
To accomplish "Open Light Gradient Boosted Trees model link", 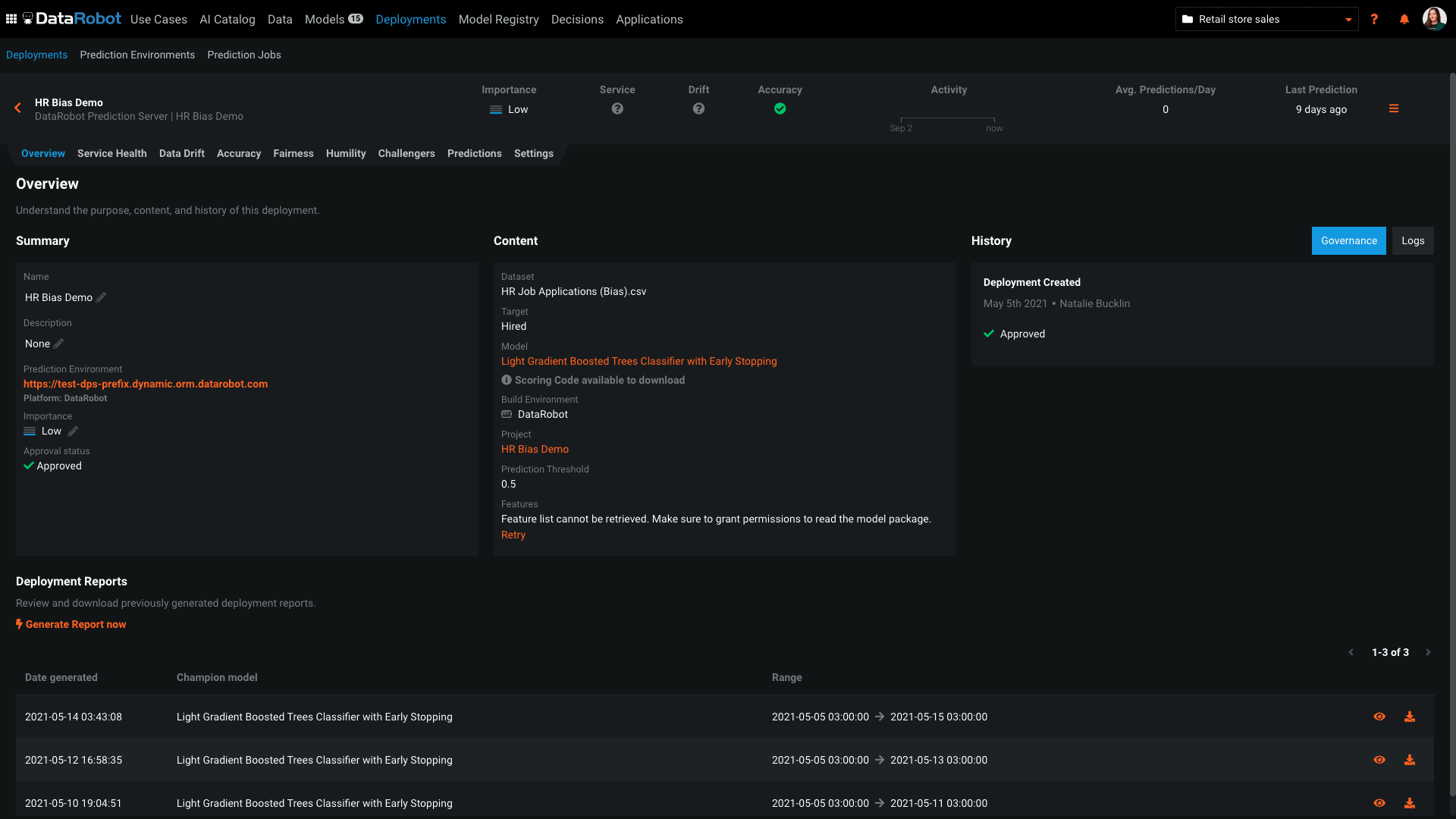I will point(639,361).
